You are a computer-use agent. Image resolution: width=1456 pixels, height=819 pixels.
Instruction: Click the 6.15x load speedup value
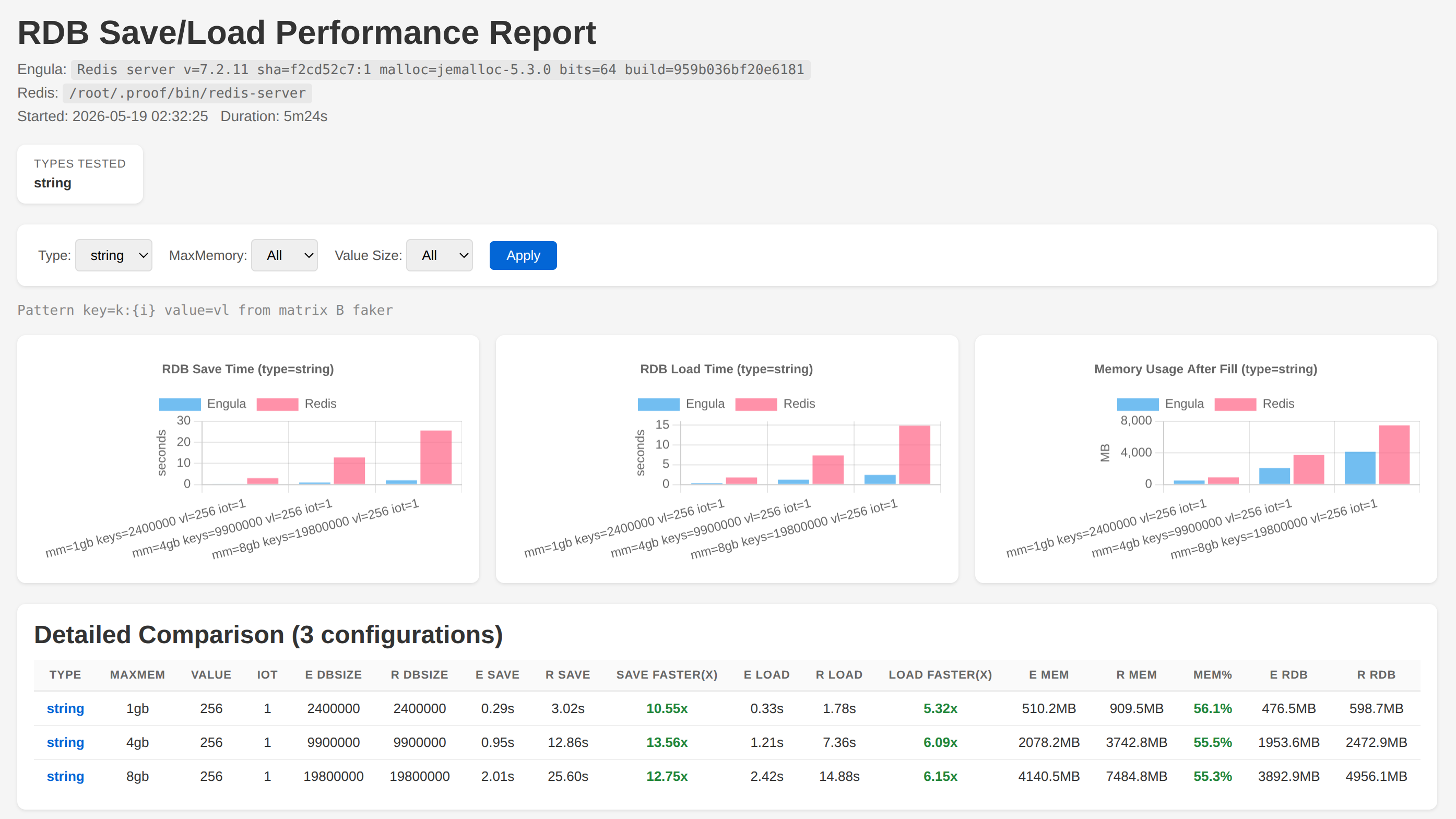tap(941, 776)
